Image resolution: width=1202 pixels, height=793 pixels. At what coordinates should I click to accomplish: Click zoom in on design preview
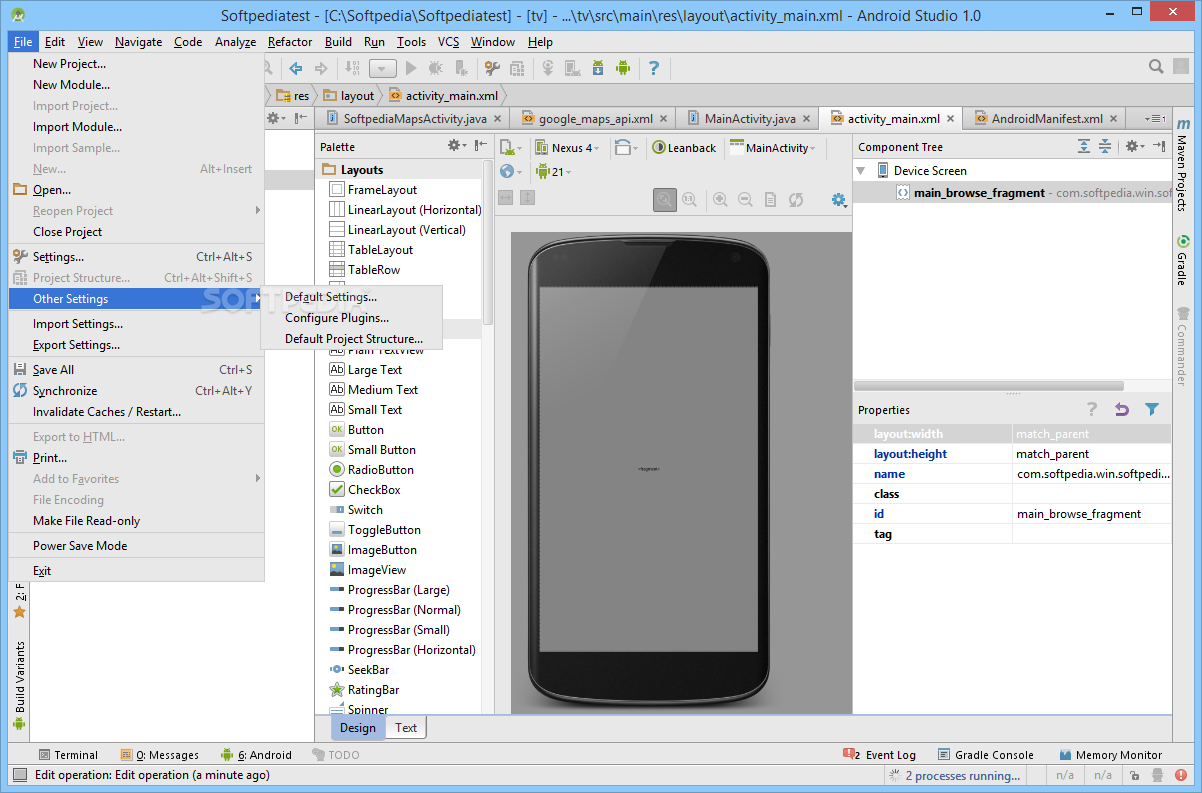click(720, 200)
